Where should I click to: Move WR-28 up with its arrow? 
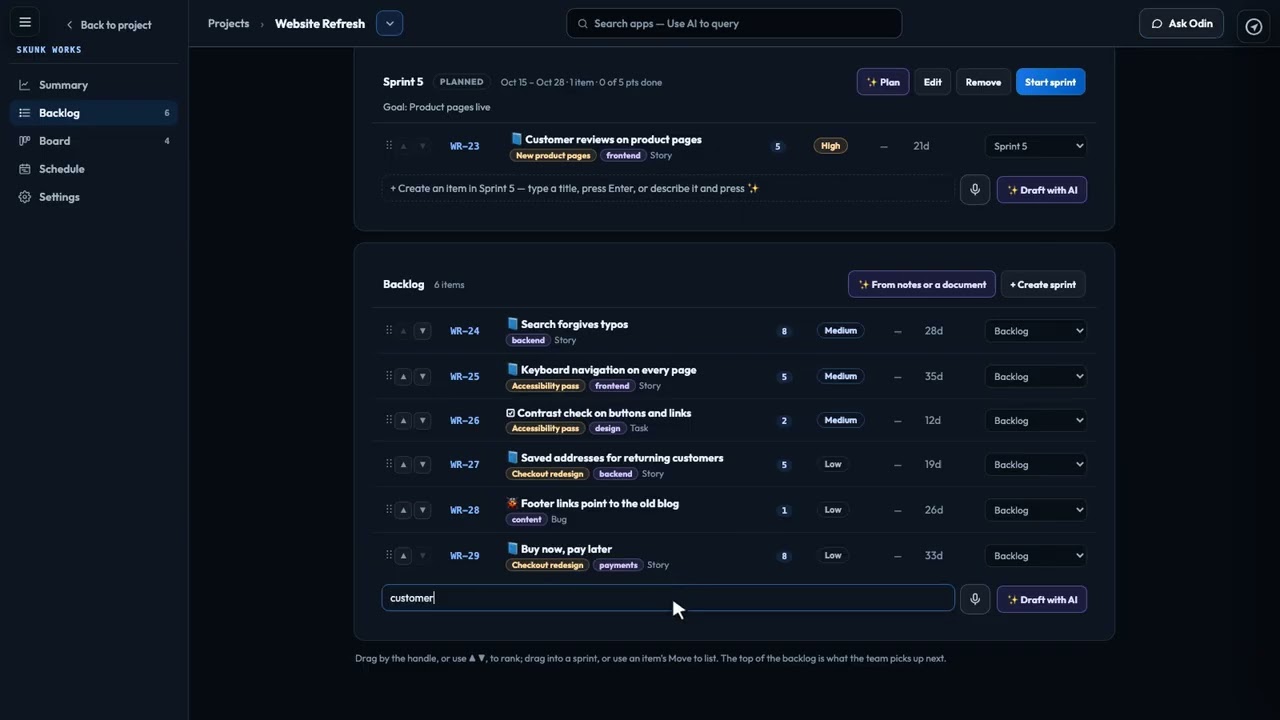(404, 510)
